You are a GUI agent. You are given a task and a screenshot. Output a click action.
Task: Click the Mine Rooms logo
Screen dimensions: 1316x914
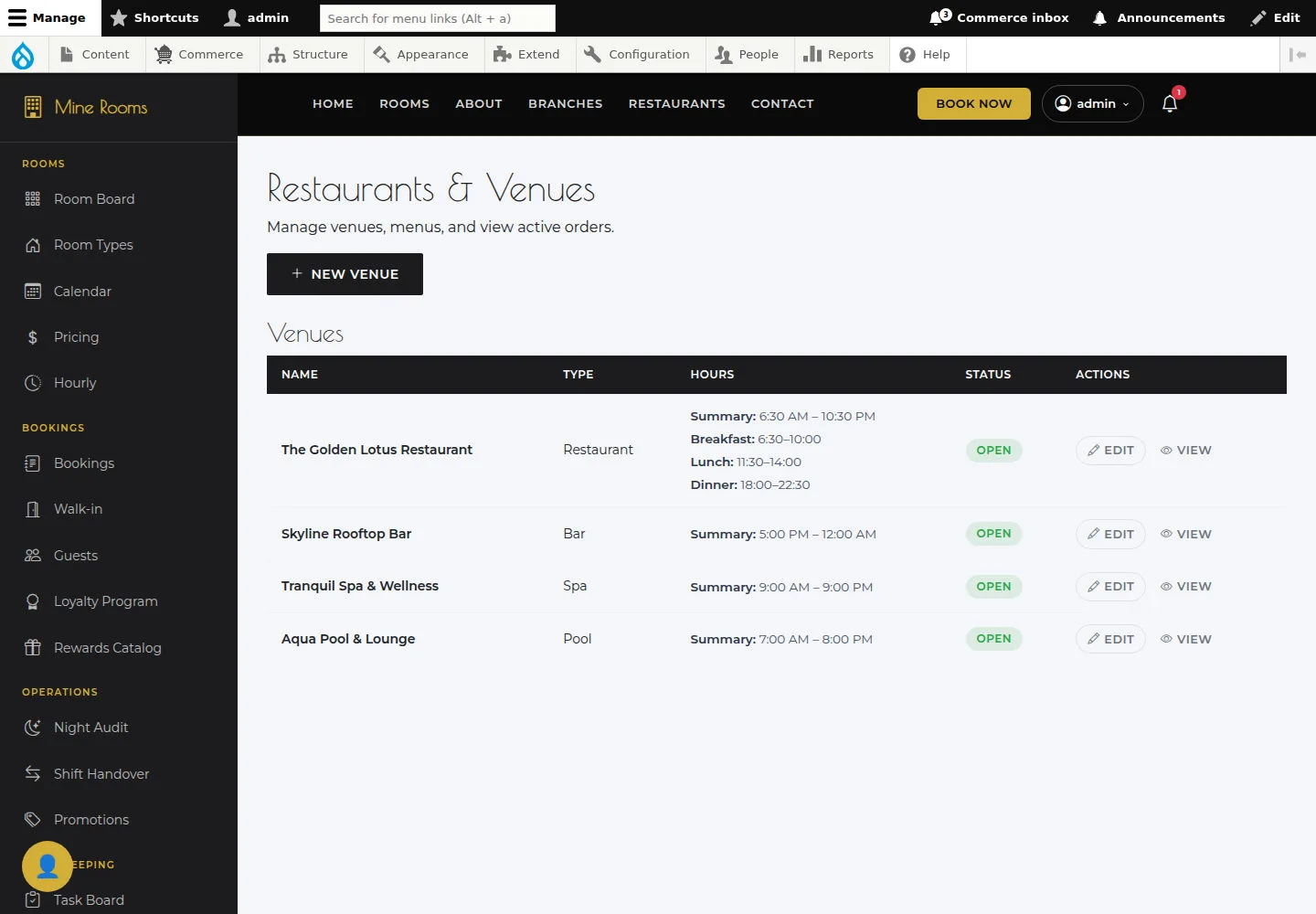click(86, 107)
